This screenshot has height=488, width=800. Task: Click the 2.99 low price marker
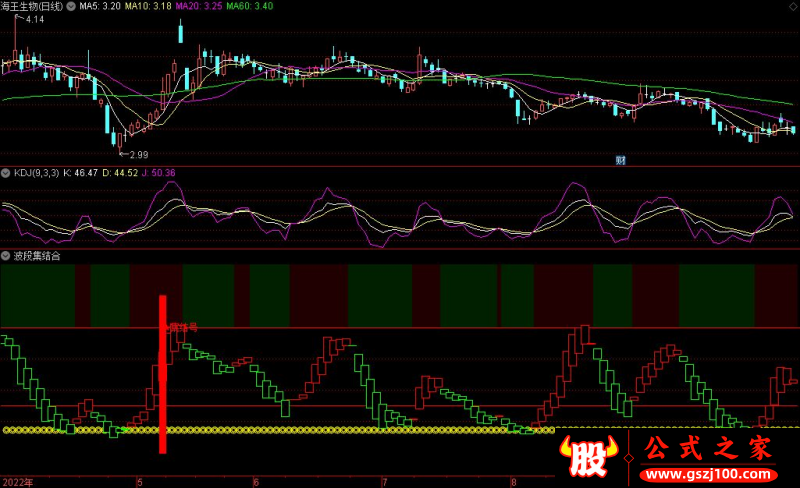click(139, 155)
